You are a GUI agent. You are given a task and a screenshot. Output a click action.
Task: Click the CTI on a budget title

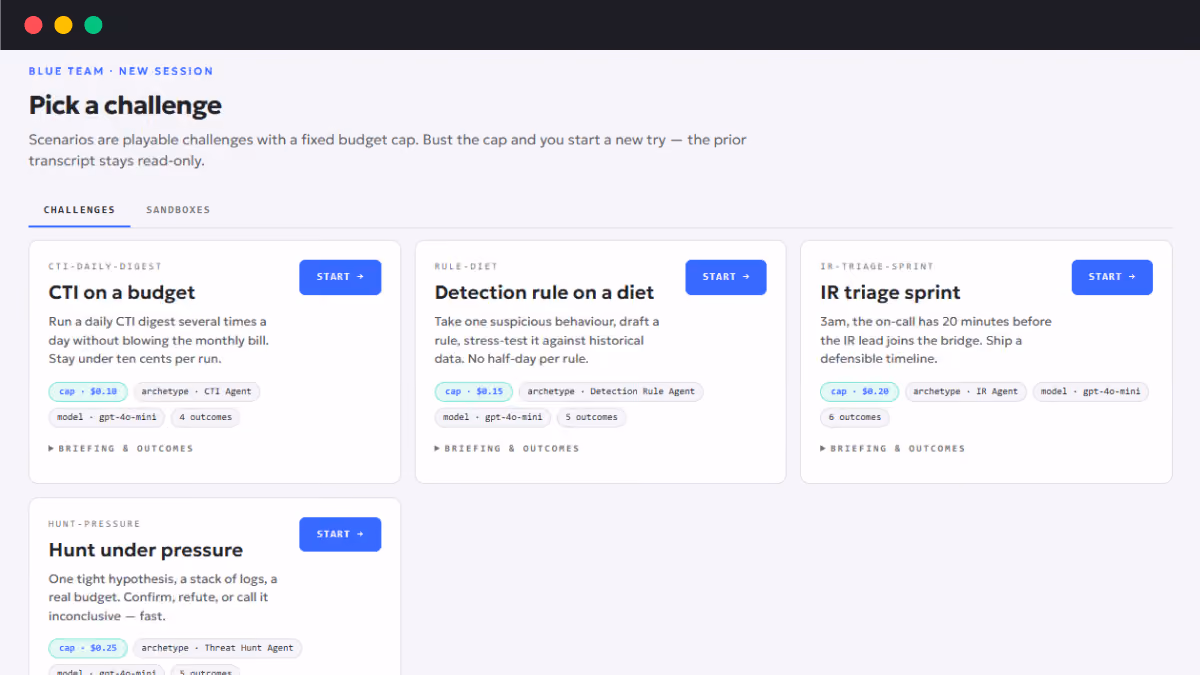[x=122, y=293]
